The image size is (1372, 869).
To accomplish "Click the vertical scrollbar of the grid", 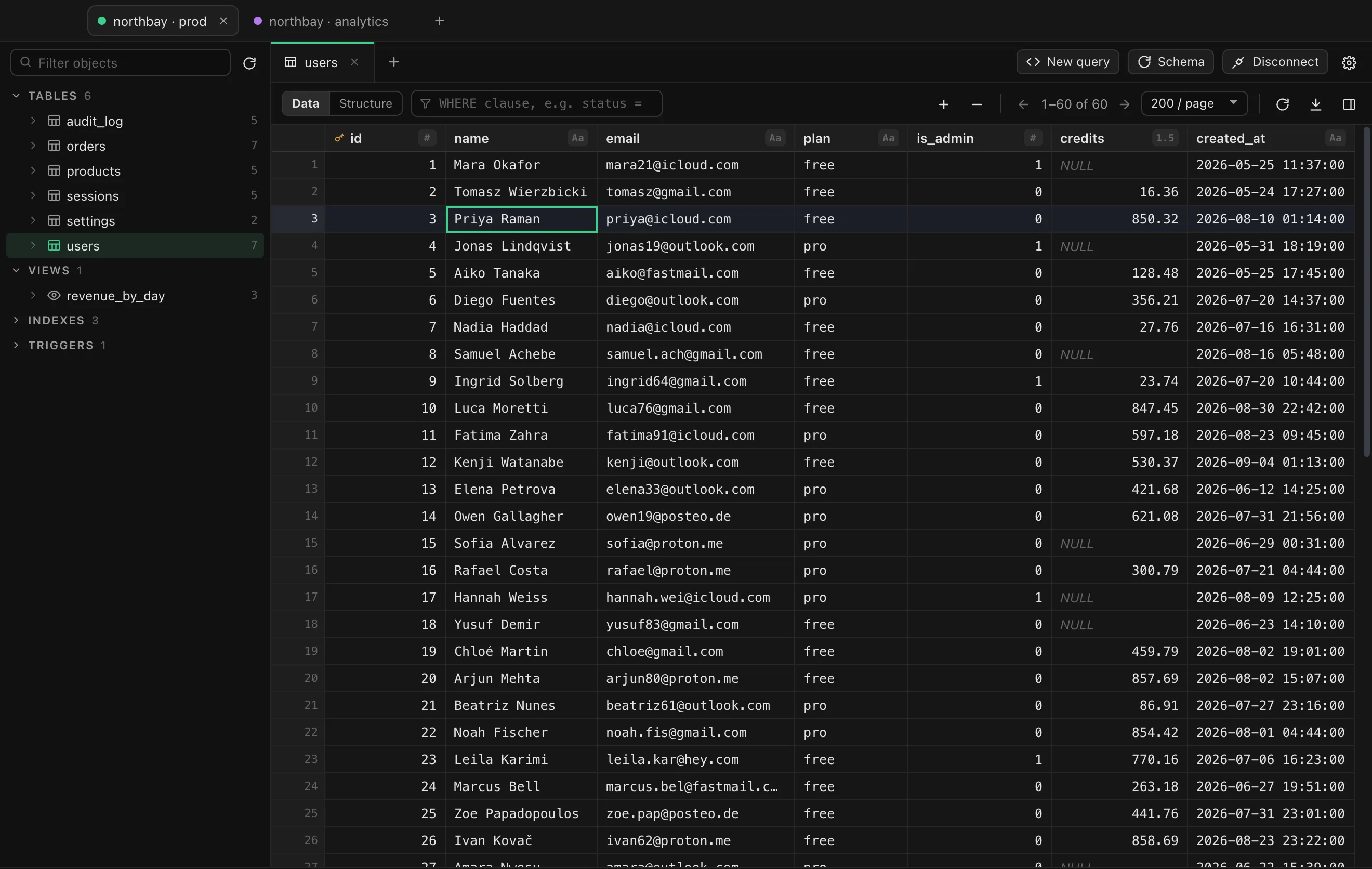I will (x=1366, y=292).
